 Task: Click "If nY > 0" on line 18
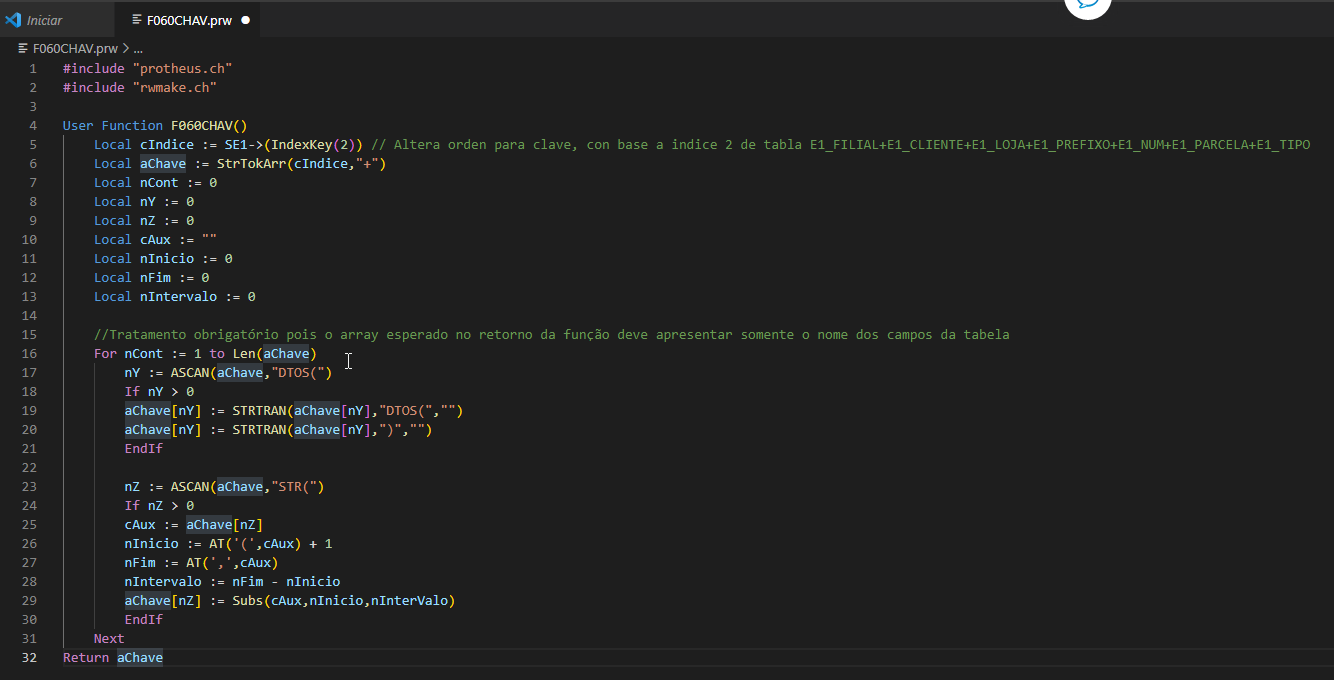(159, 391)
